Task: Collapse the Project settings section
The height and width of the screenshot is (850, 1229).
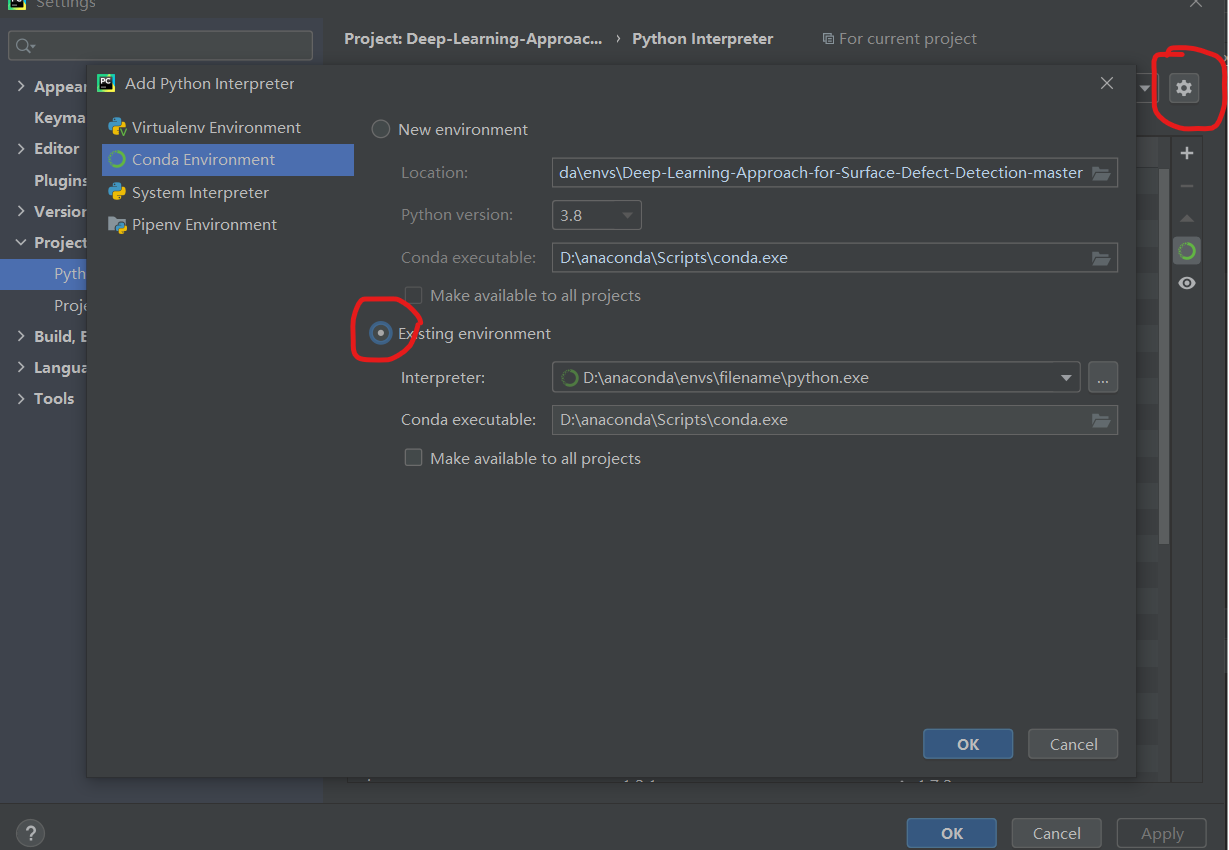Action: point(21,242)
